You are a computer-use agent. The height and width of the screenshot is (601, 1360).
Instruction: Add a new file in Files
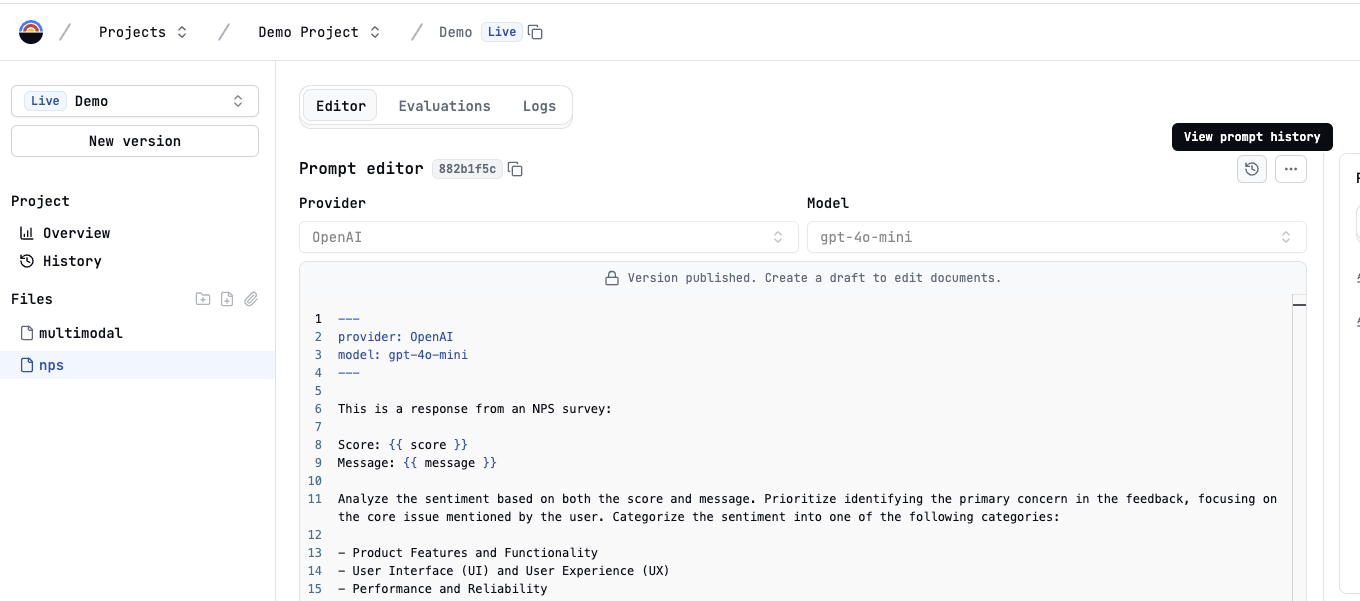227,299
